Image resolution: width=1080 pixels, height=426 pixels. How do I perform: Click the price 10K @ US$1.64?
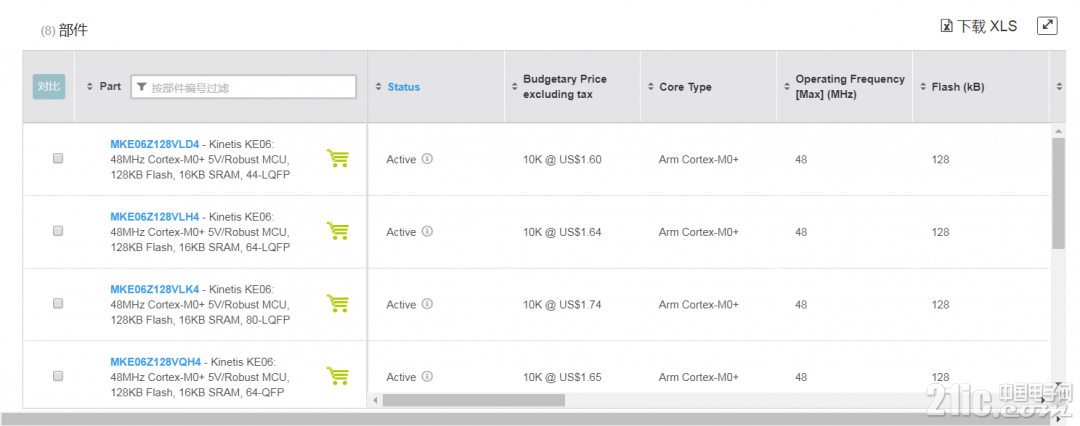562,232
